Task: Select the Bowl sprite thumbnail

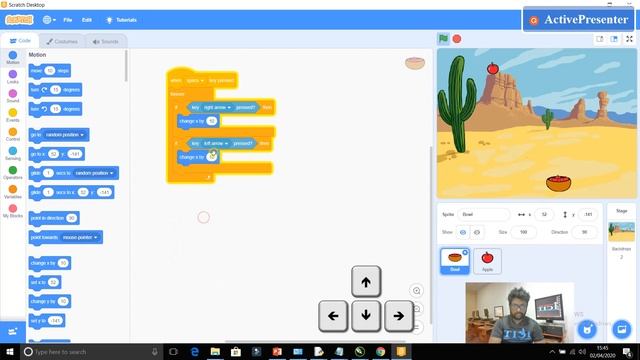Action: [455, 261]
